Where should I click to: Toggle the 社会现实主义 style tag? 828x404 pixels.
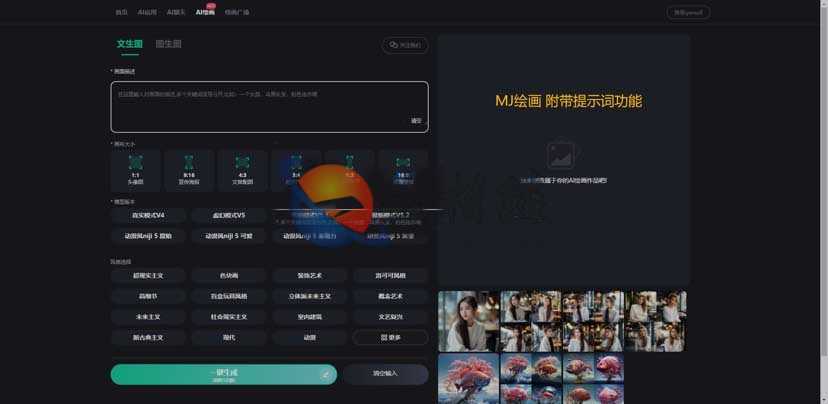point(229,317)
